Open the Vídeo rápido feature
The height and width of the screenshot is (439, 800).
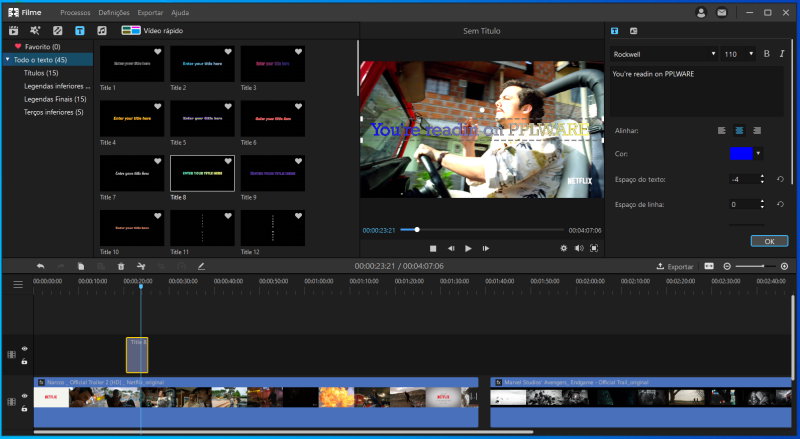click(152, 31)
